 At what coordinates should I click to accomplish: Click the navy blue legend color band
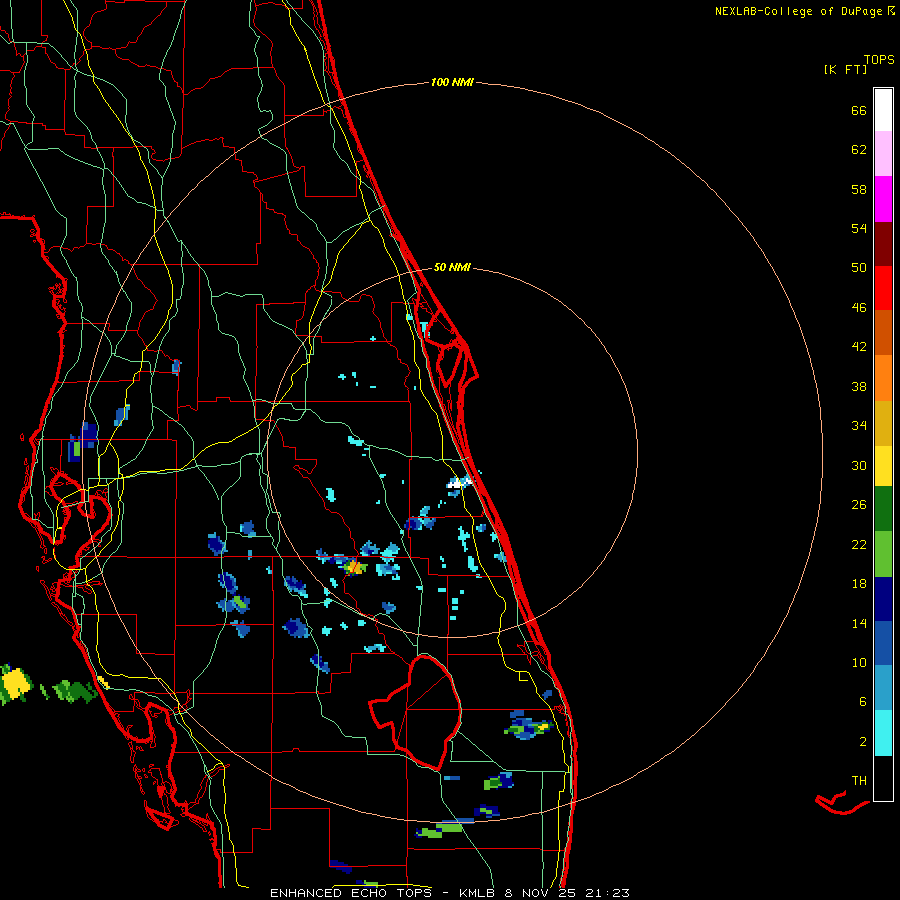[883, 599]
